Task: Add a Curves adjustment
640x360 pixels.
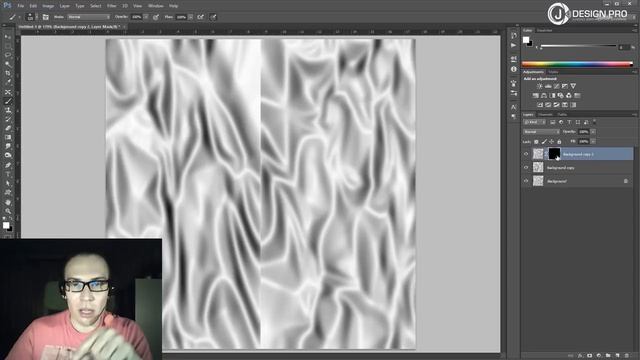Action: 556,86
